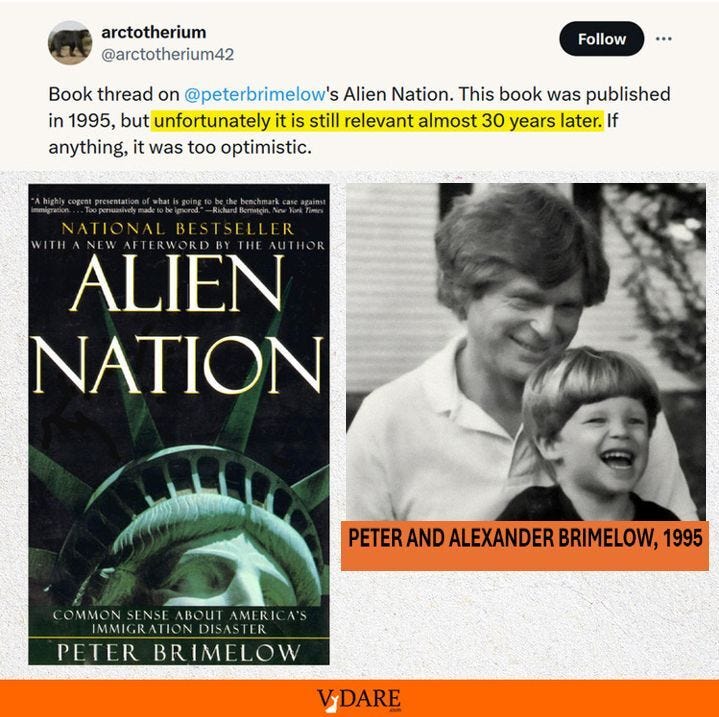The width and height of the screenshot is (719, 717).
Task: Open the three-dot more options menu
Action: pyautogui.click(x=664, y=39)
